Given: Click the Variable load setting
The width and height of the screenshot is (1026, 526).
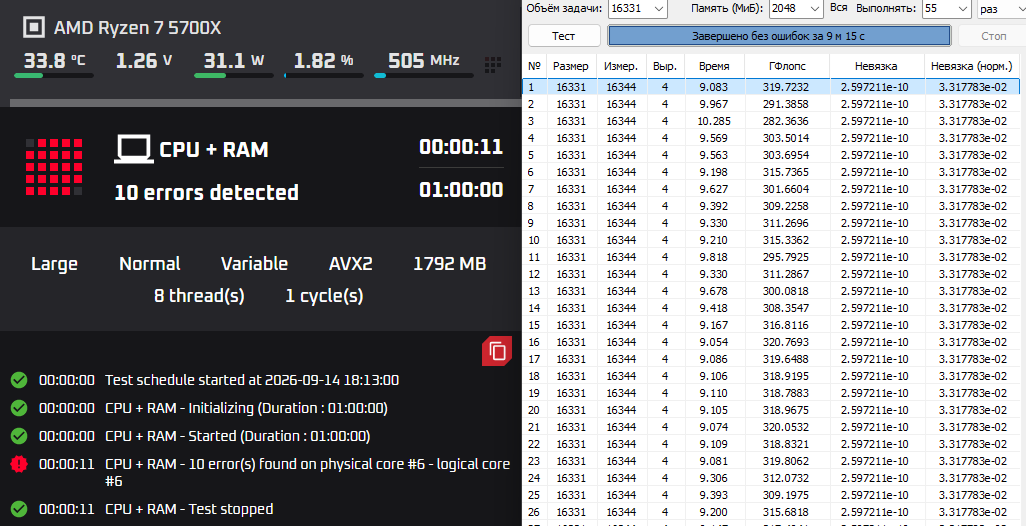Looking at the screenshot, I should [x=254, y=264].
